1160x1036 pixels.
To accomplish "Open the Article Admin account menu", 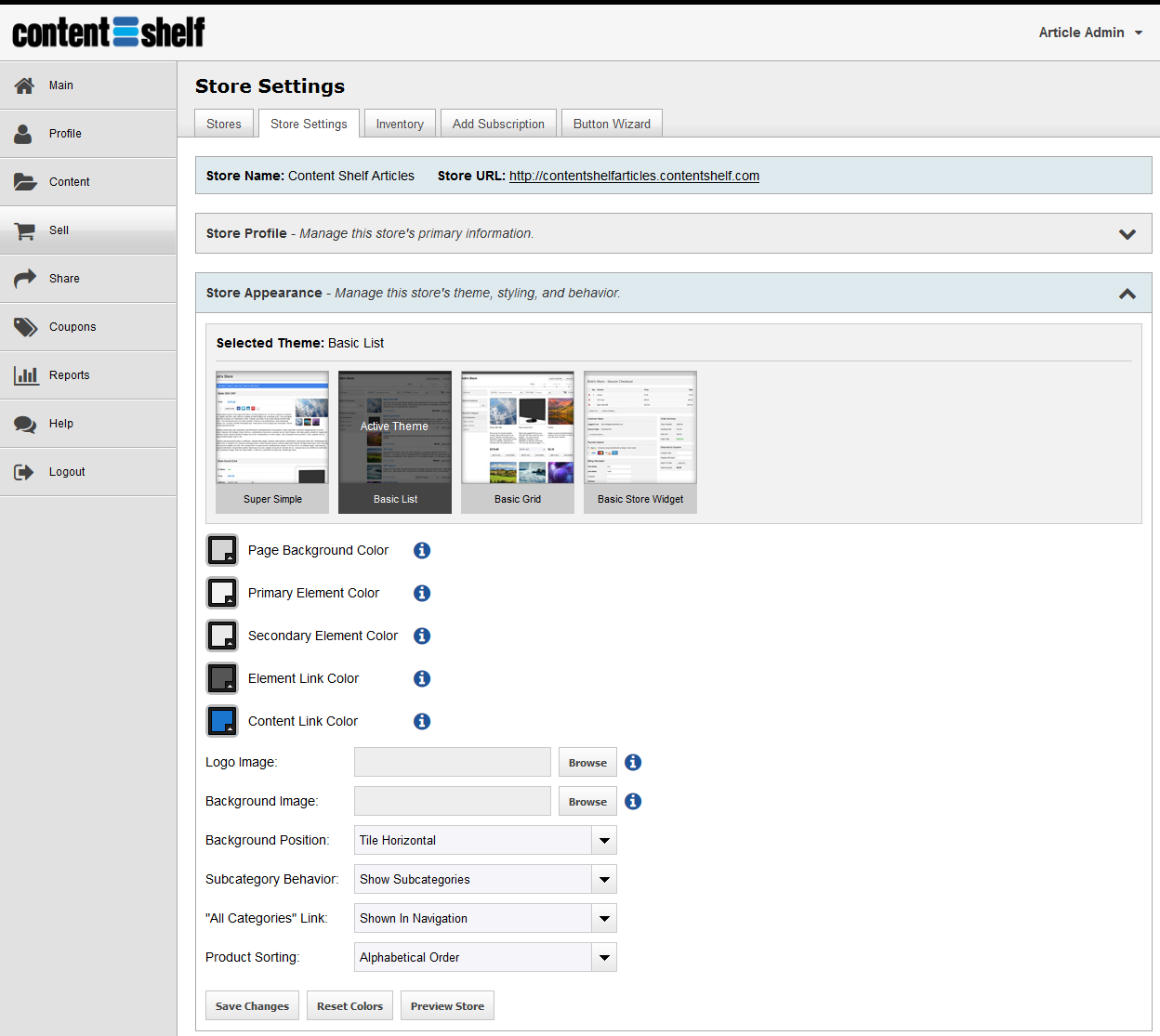I will point(1090,33).
